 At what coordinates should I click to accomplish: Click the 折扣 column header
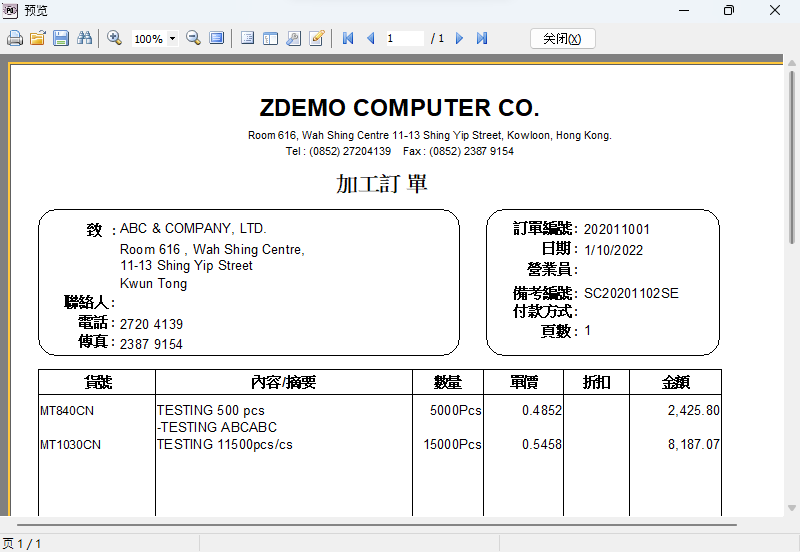pyautogui.click(x=596, y=382)
